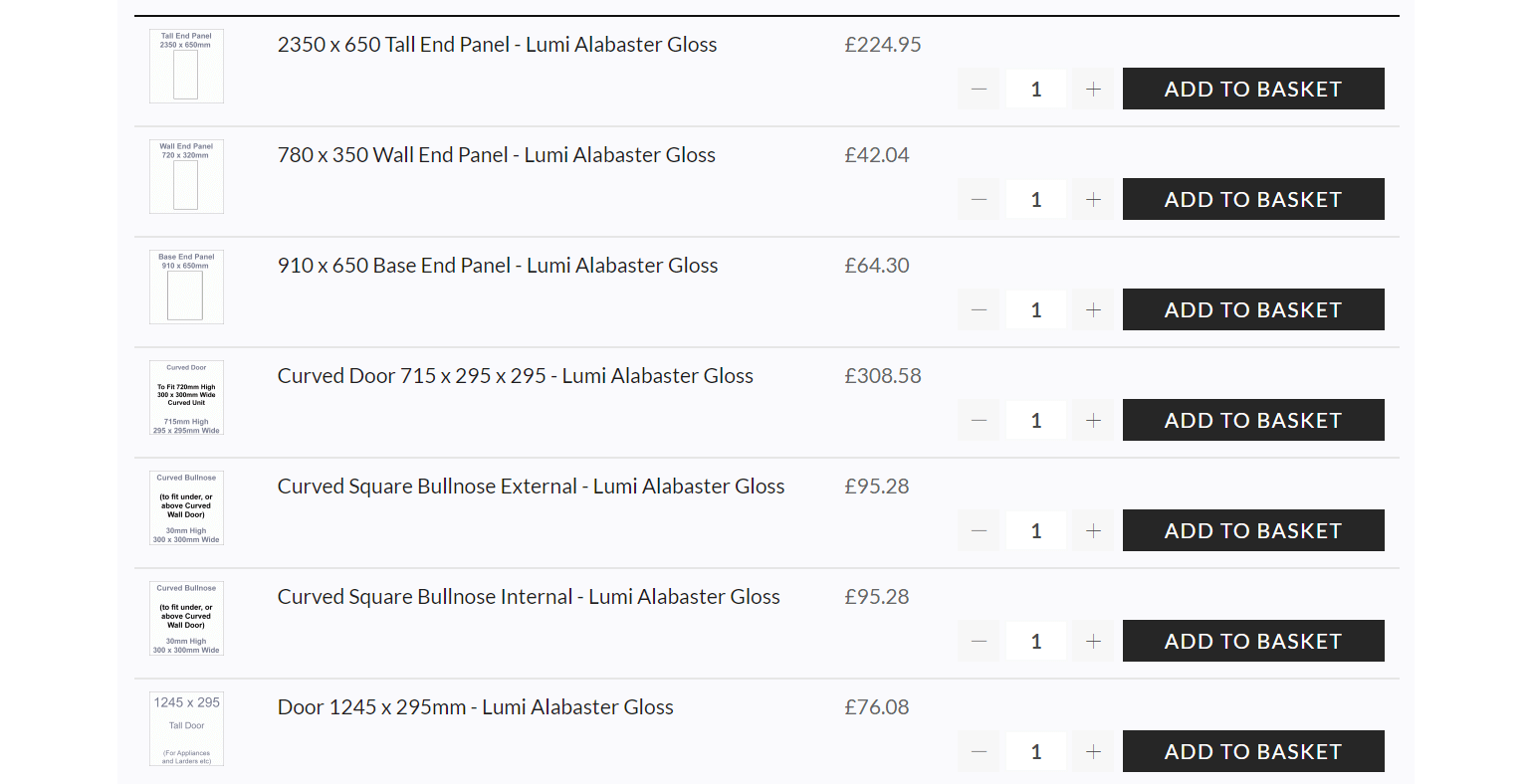Screen dimensions: 1533x784
Task: Click the plus icon for Door 1245 x 295mm
Action: pos(1093,751)
